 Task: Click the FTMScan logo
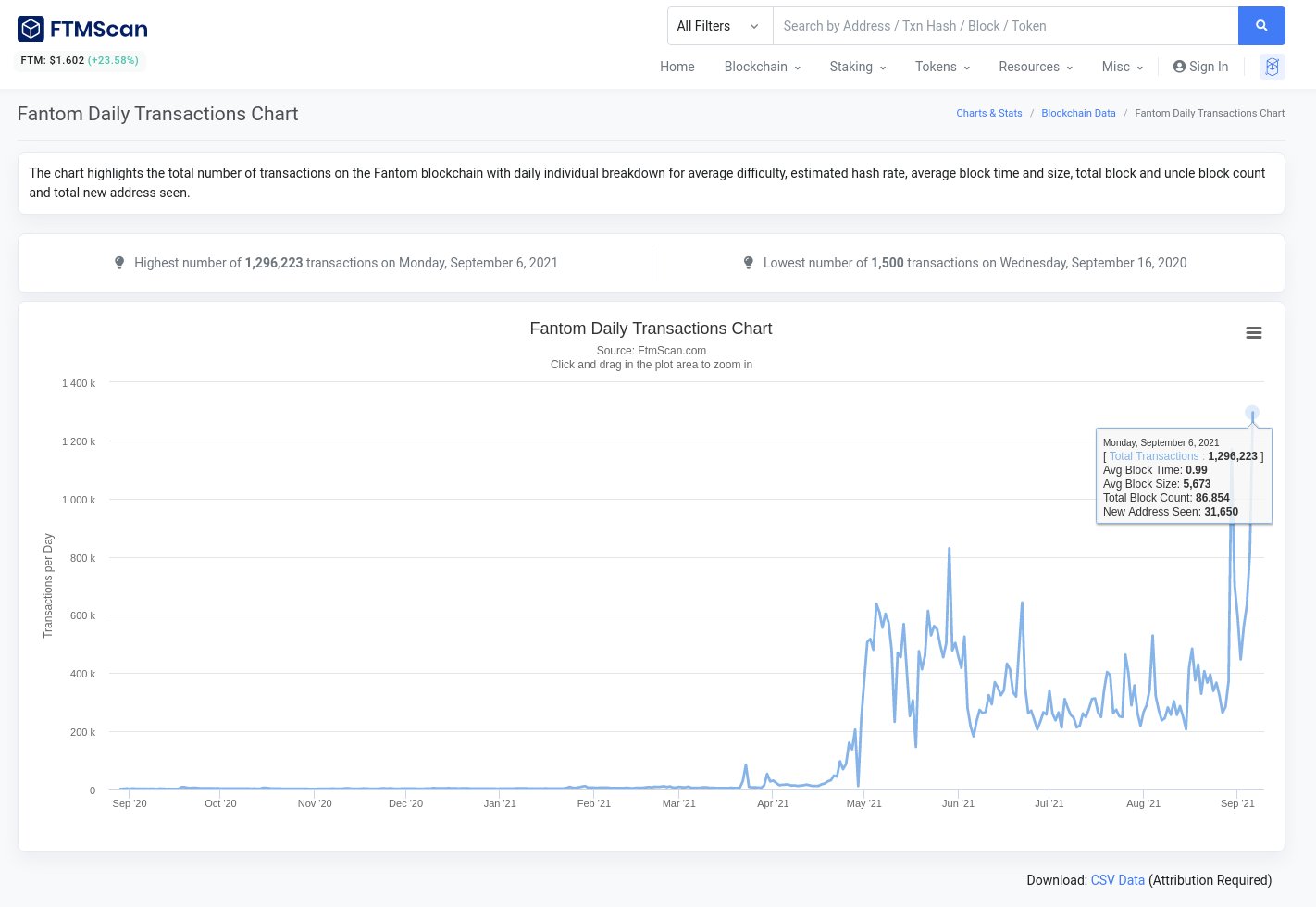pyautogui.click(x=81, y=29)
